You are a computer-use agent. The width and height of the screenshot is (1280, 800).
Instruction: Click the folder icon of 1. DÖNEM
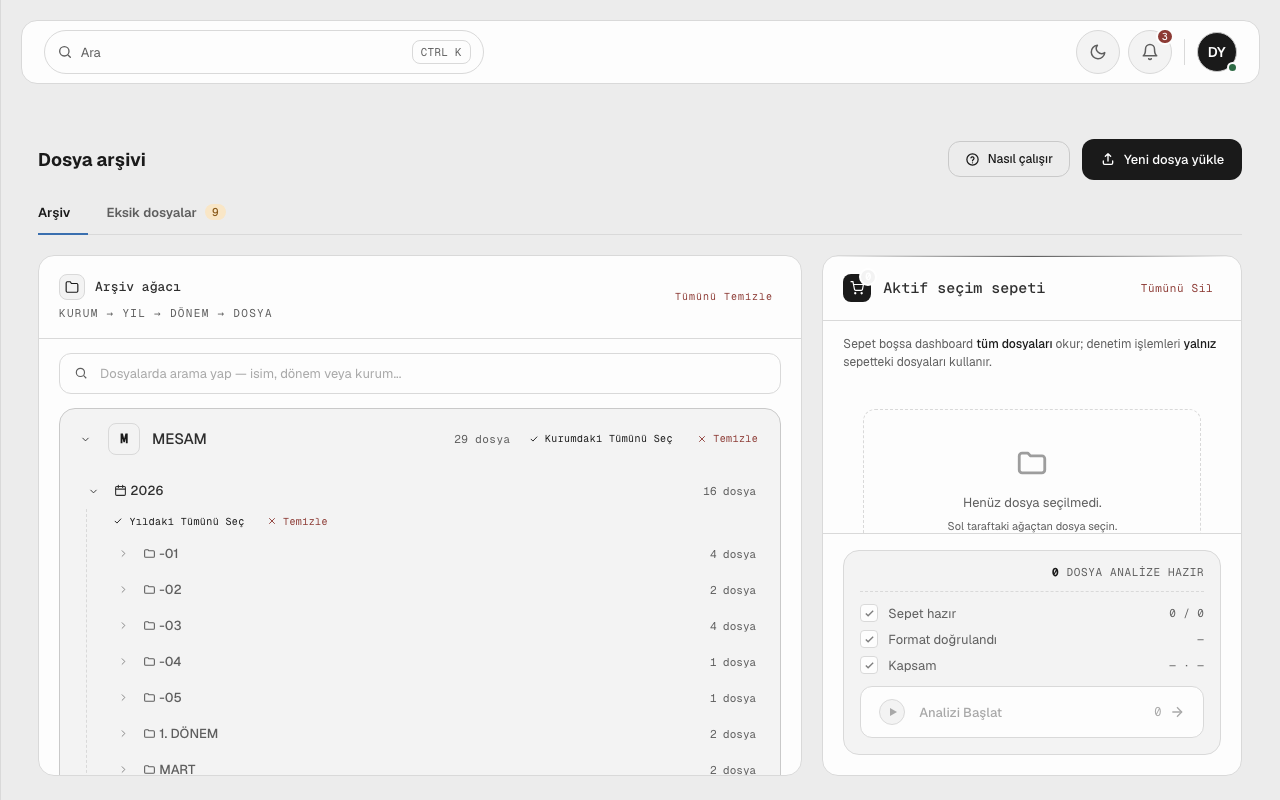(x=149, y=734)
